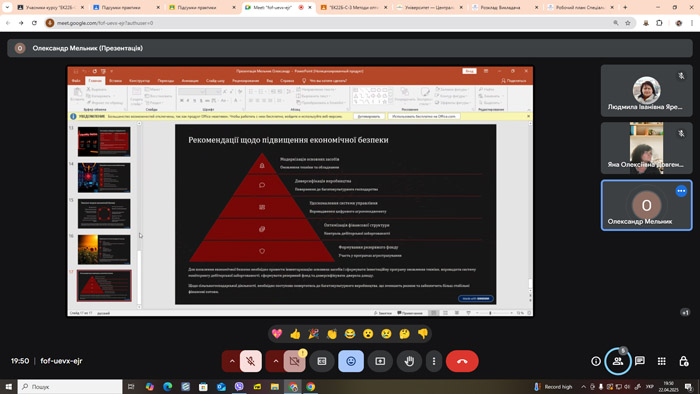Open options on Олександр Мельник tile
Viewport: 700px width, 394px height.
point(681,191)
